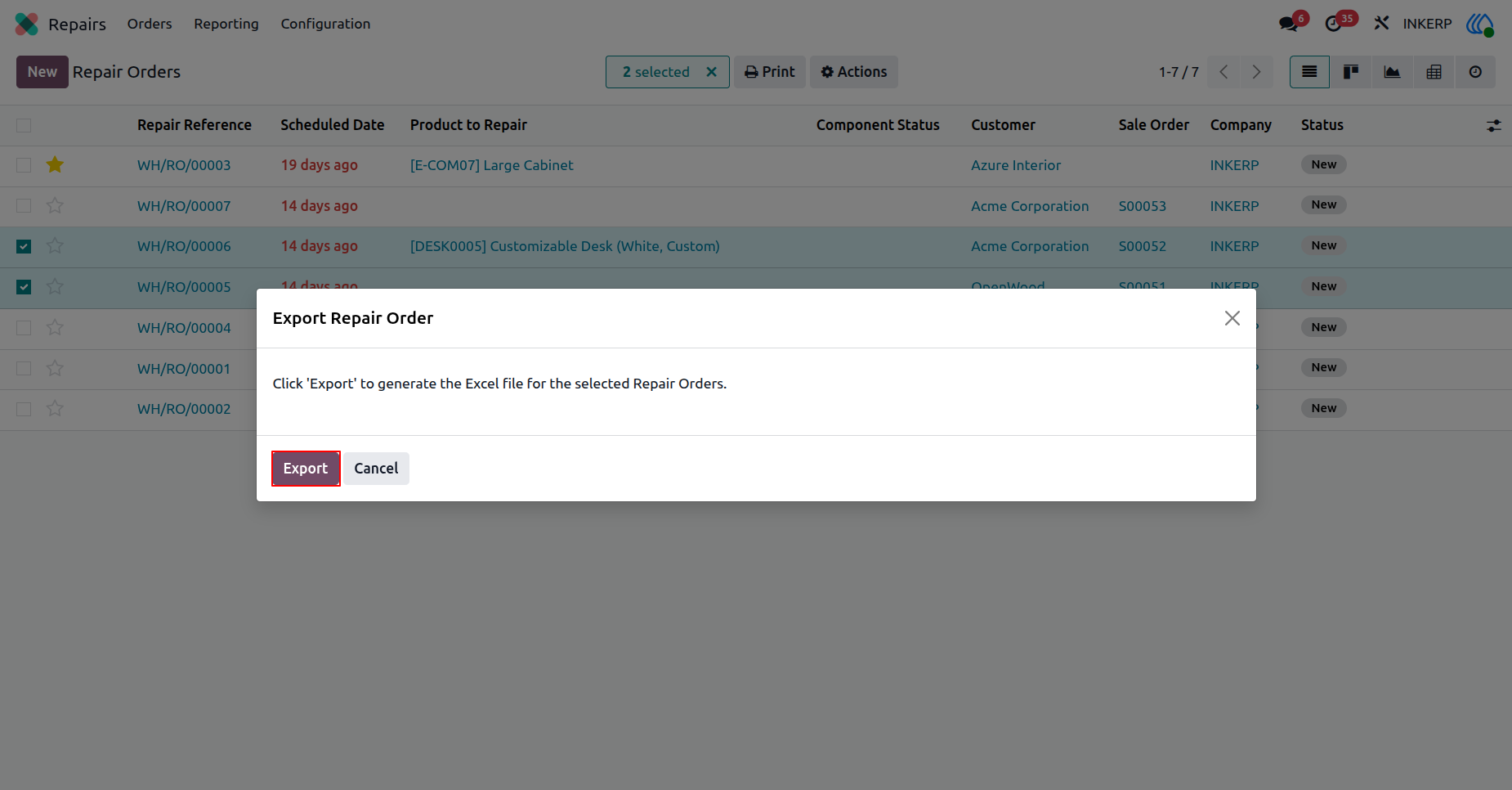Viewport: 1512px width, 790px height.
Task: Switch to pivot view
Action: pyautogui.click(x=1434, y=72)
